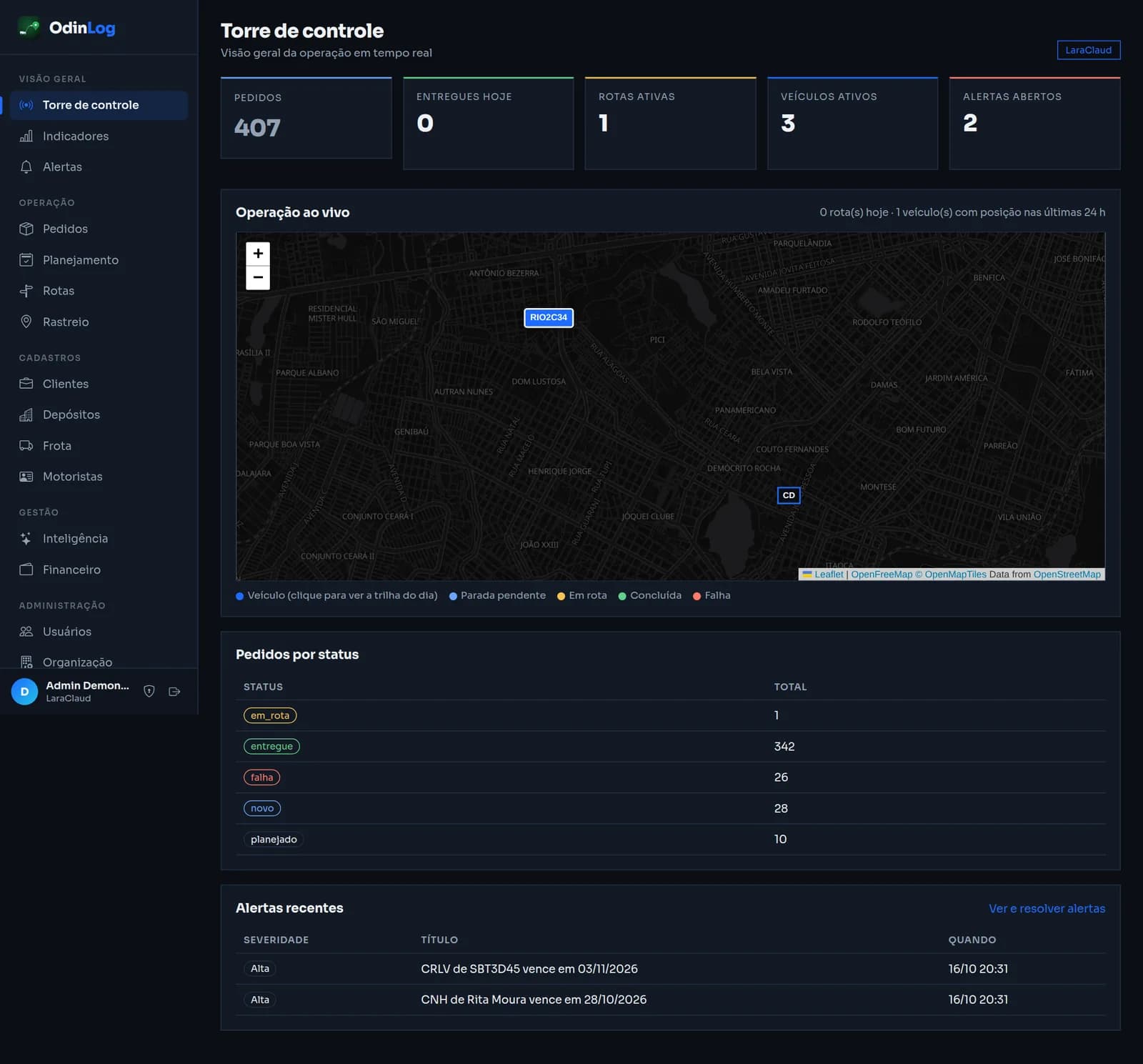This screenshot has width=1143, height=1064.
Task: Open Pedidos via its box icon
Action: pyautogui.click(x=26, y=229)
